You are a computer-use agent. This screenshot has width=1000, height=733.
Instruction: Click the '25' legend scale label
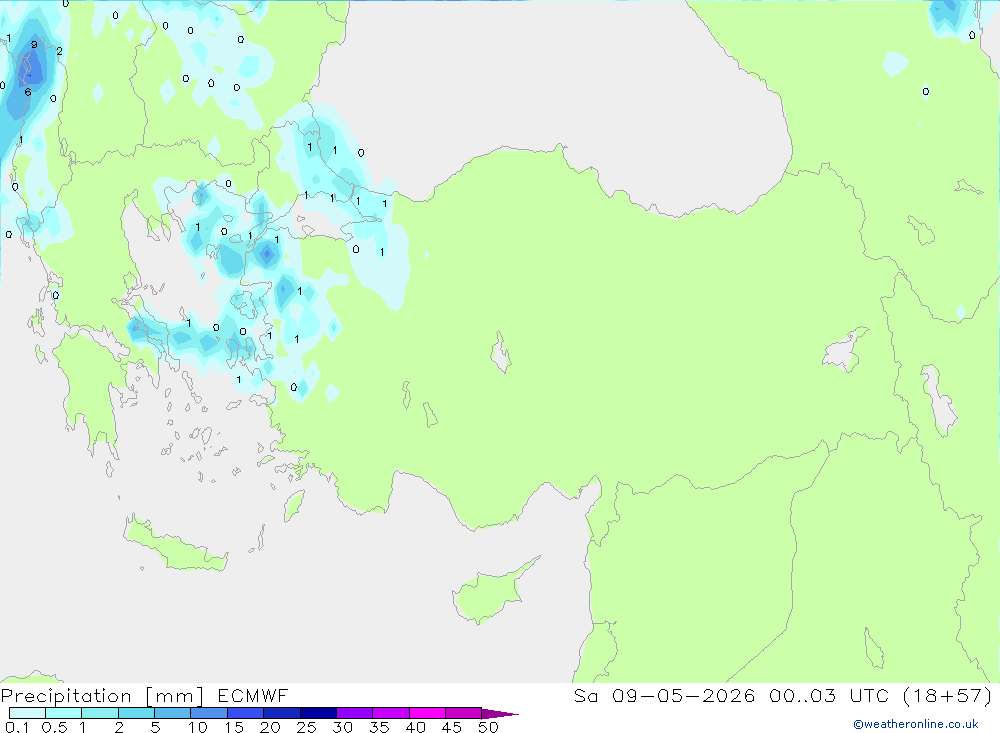(306, 727)
